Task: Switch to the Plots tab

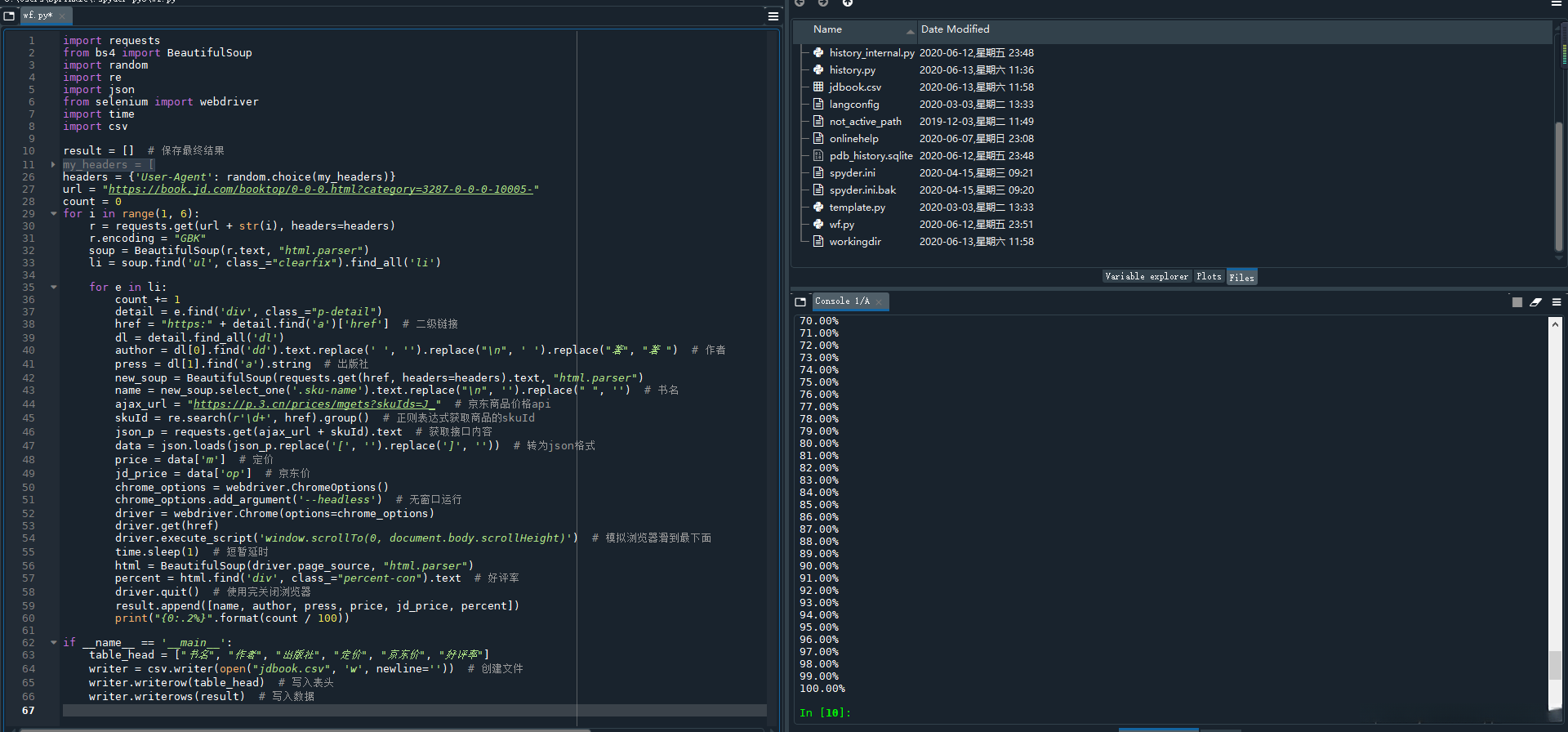Action: [1208, 277]
